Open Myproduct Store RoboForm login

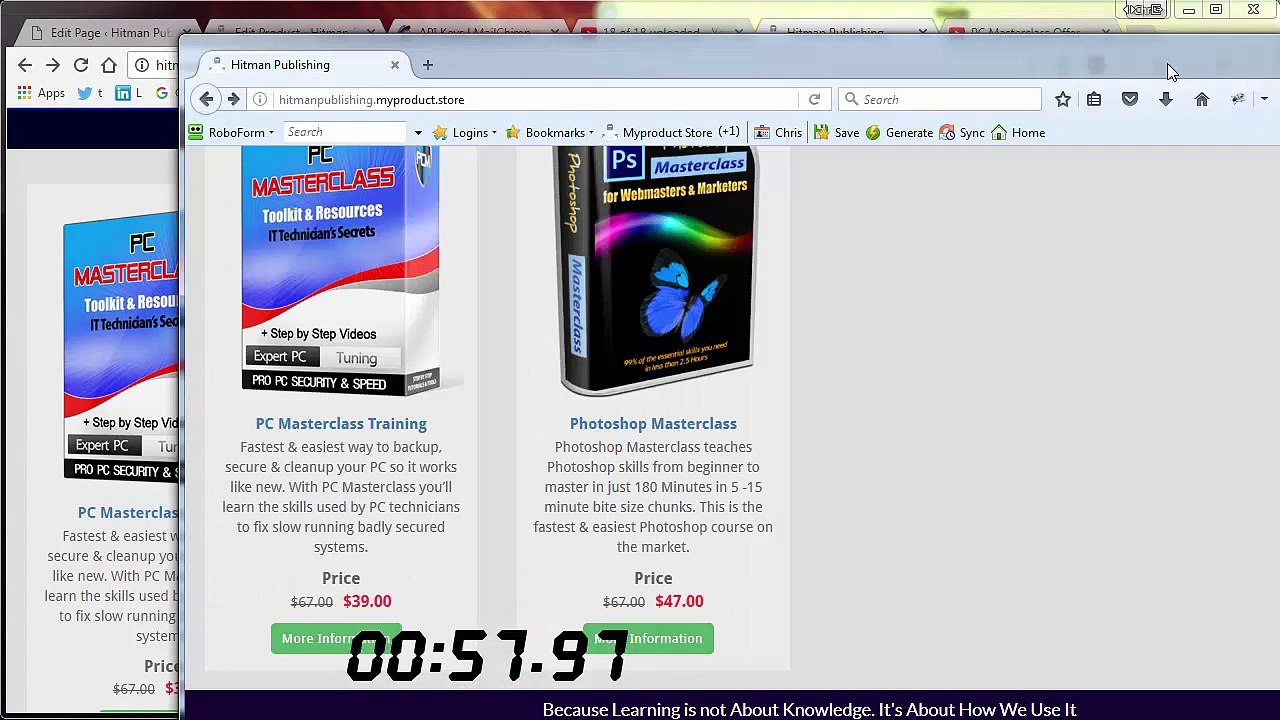tap(671, 132)
